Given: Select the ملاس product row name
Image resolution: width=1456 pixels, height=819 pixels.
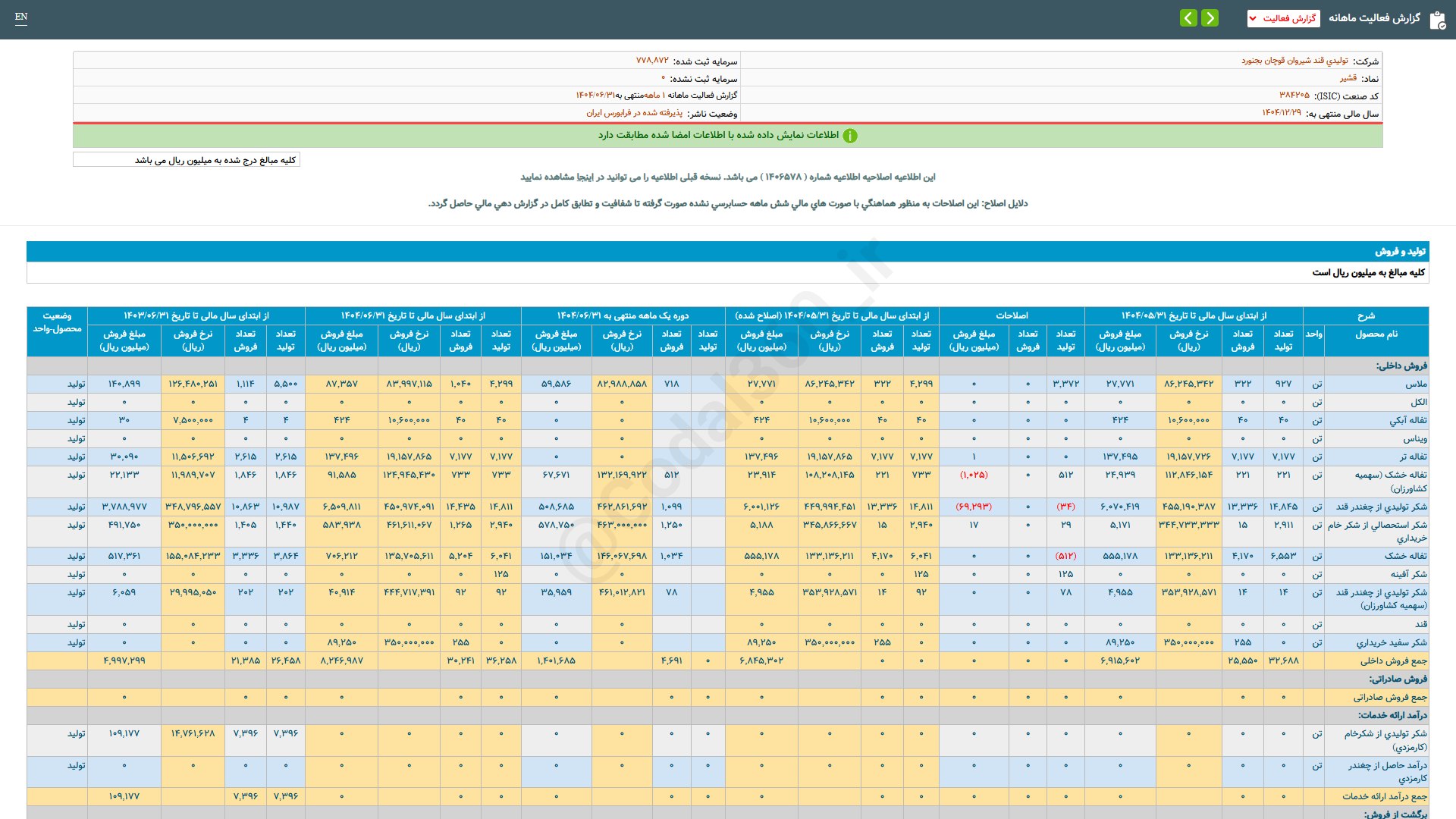Looking at the screenshot, I should [1416, 384].
